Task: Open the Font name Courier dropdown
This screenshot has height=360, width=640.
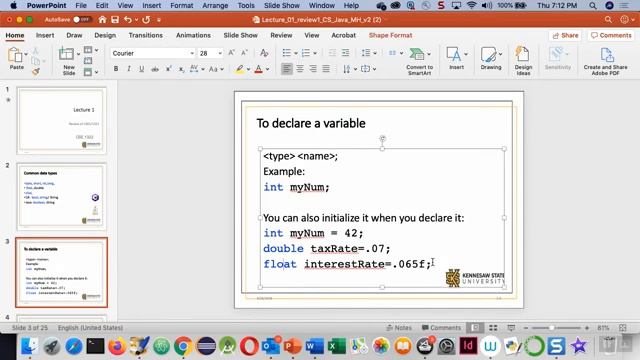Action: tap(192, 53)
